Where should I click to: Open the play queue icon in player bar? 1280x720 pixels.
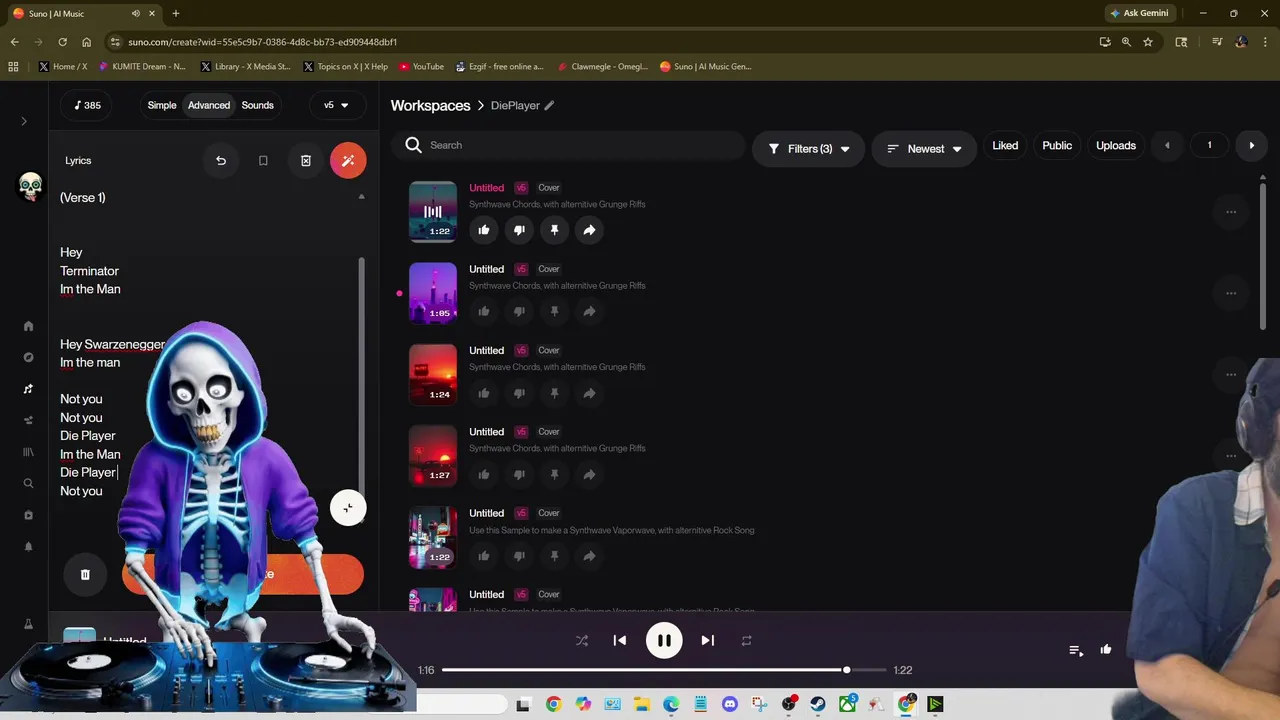1076,650
